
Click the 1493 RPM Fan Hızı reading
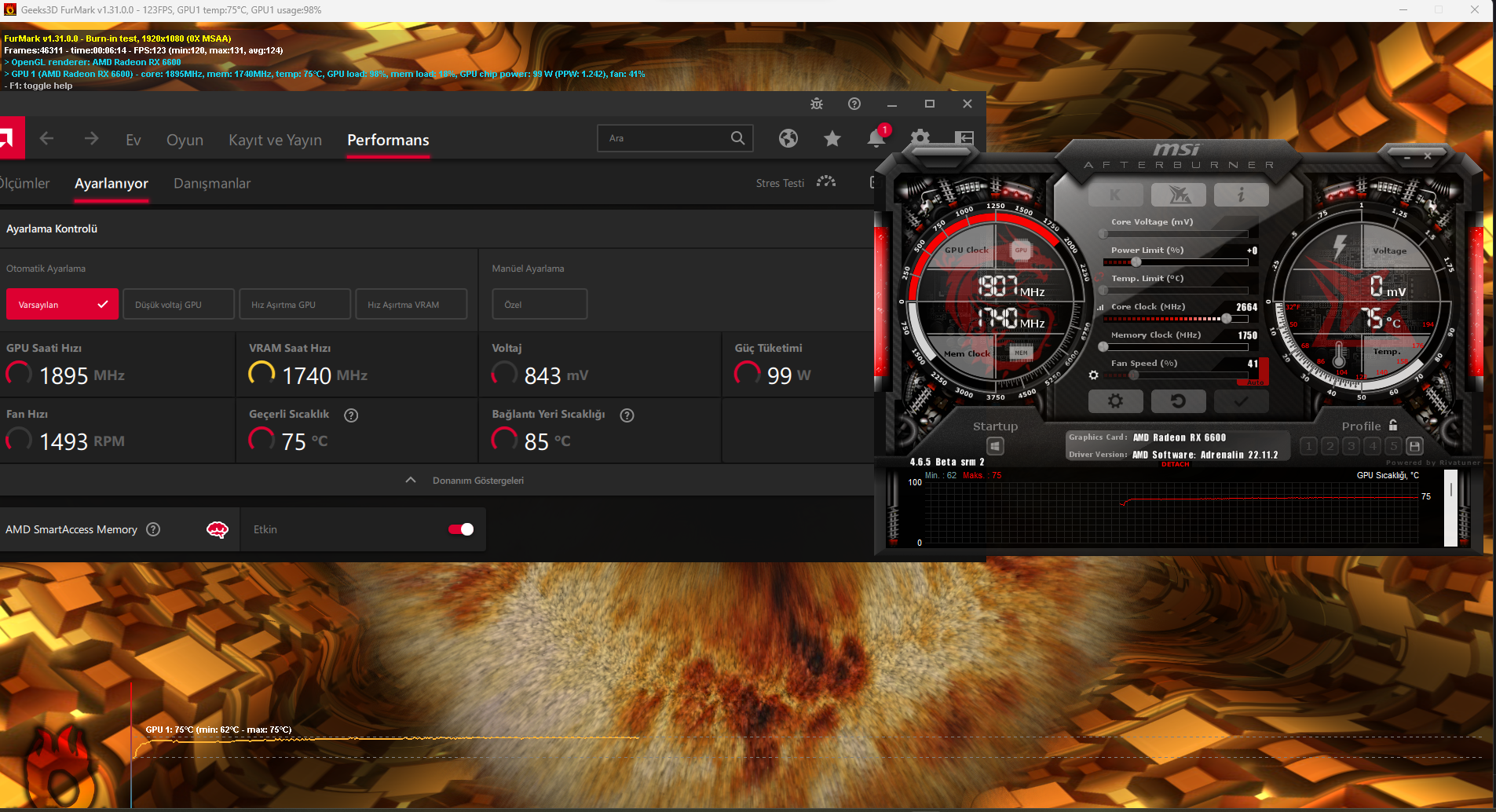[82, 441]
